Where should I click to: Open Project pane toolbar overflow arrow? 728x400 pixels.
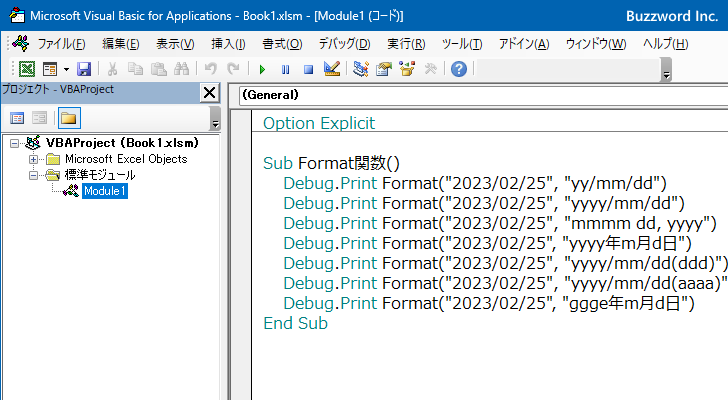pyautogui.click(x=215, y=118)
